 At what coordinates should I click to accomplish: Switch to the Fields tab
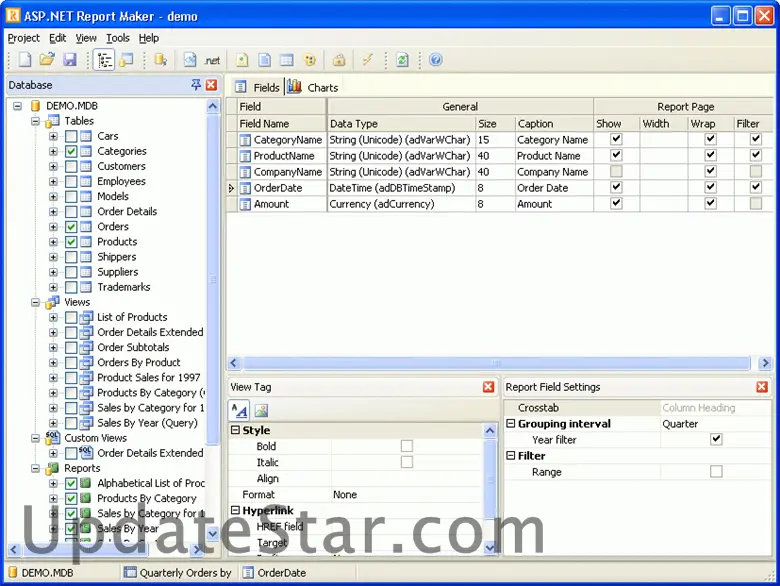[x=257, y=88]
